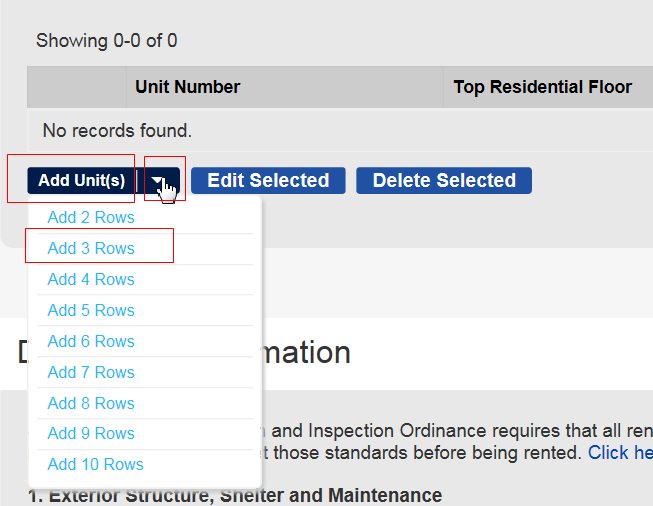Open the 'Click here' link in the ordinance text
This screenshot has height=506, width=653.
tap(620, 453)
